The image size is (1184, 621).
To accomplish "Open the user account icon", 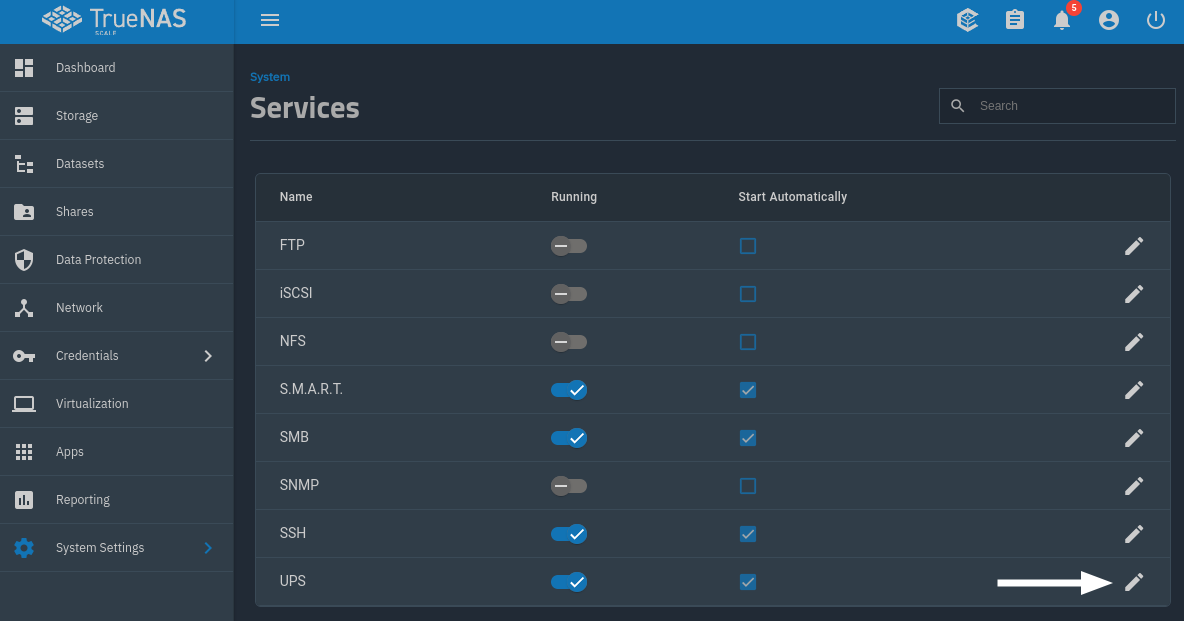I will tap(1109, 20).
